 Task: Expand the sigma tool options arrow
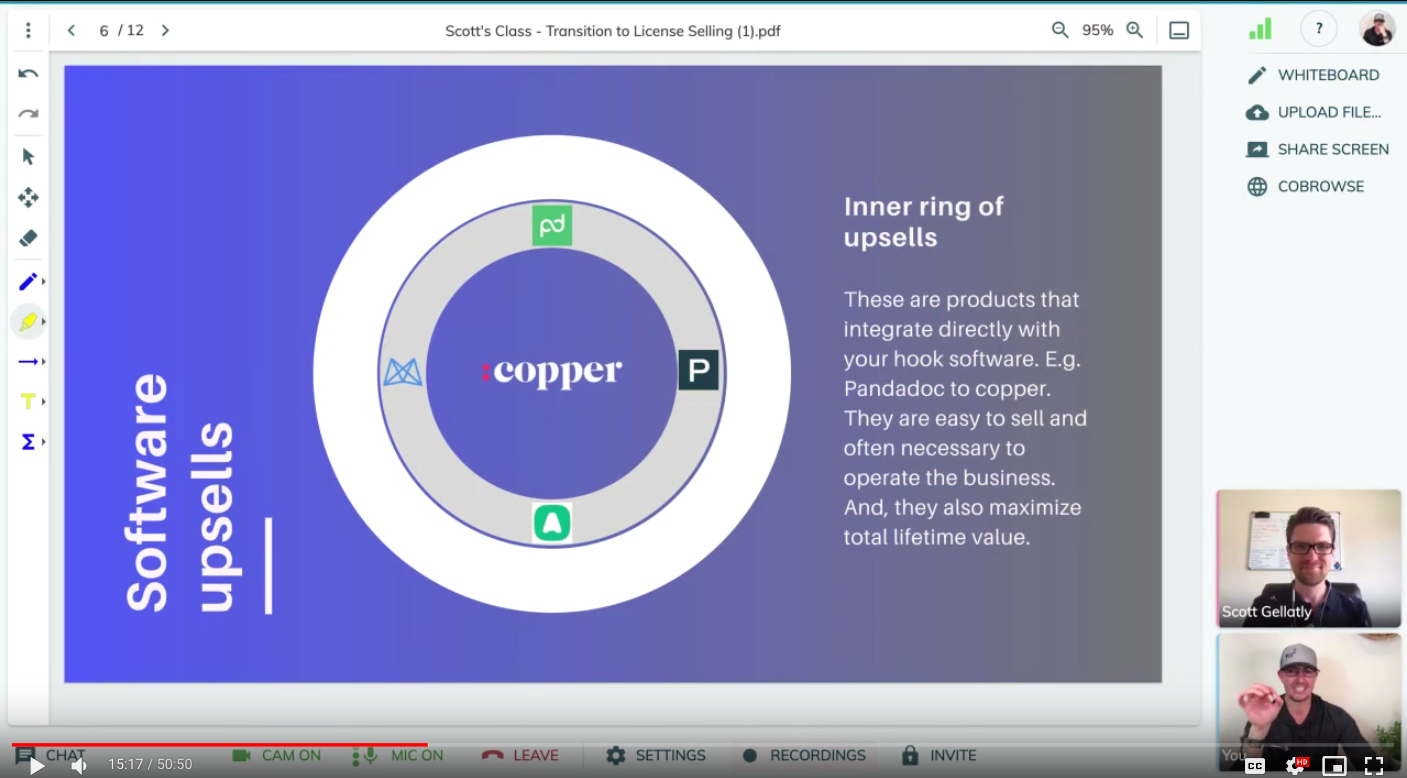[x=43, y=442]
